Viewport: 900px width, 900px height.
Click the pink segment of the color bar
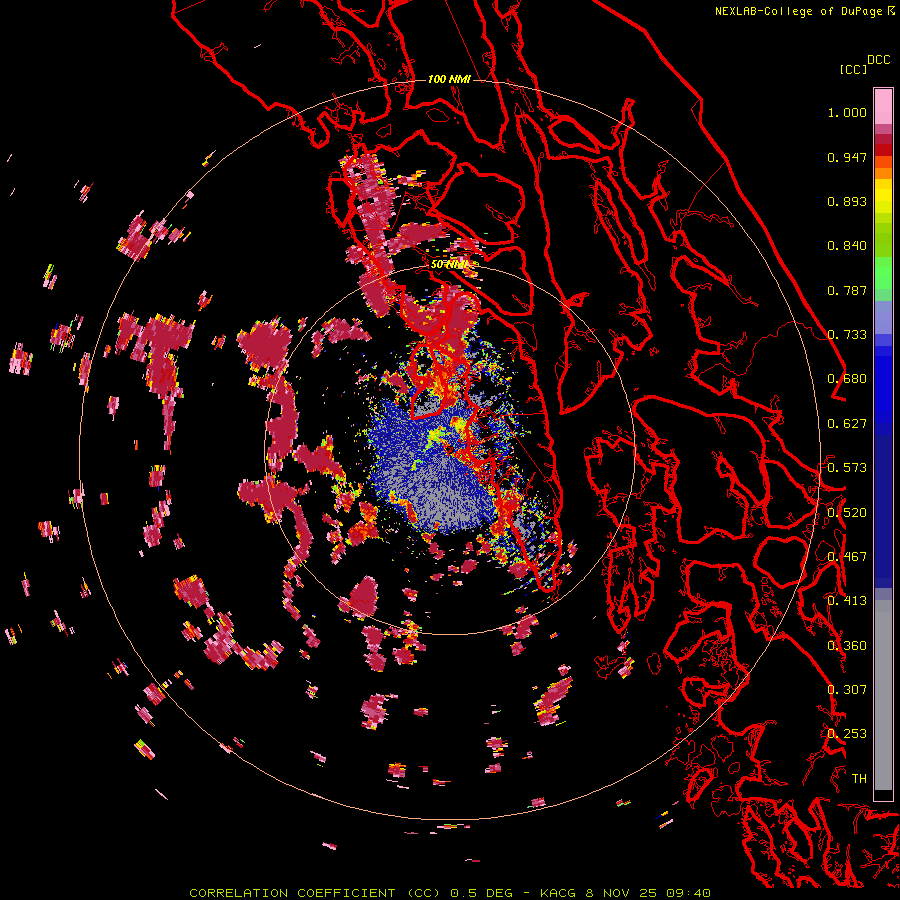tap(883, 107)
